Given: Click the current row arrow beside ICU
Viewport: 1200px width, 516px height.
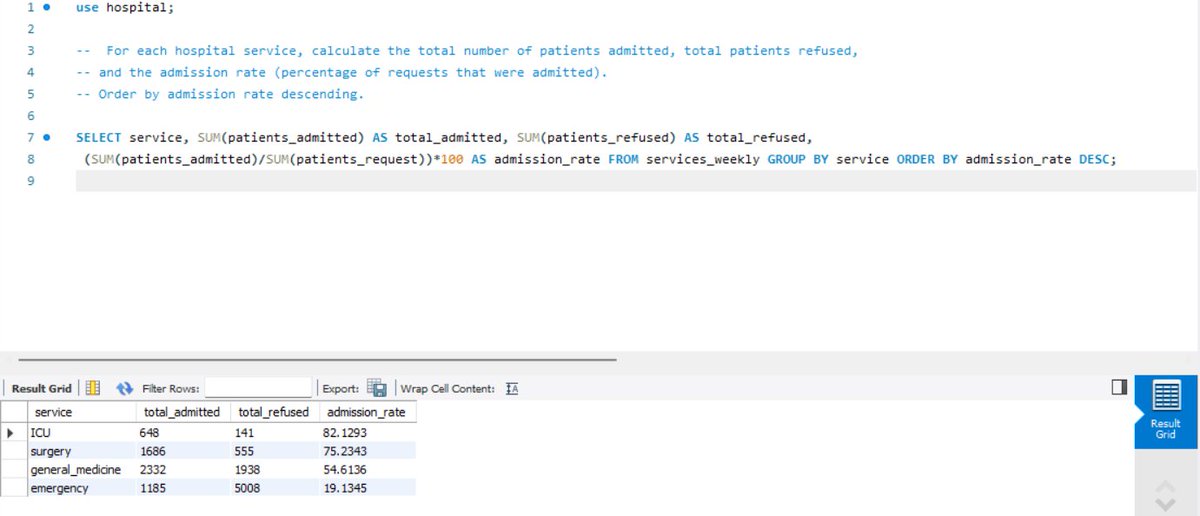Looking at the screenshot, I should click(11, 433).
